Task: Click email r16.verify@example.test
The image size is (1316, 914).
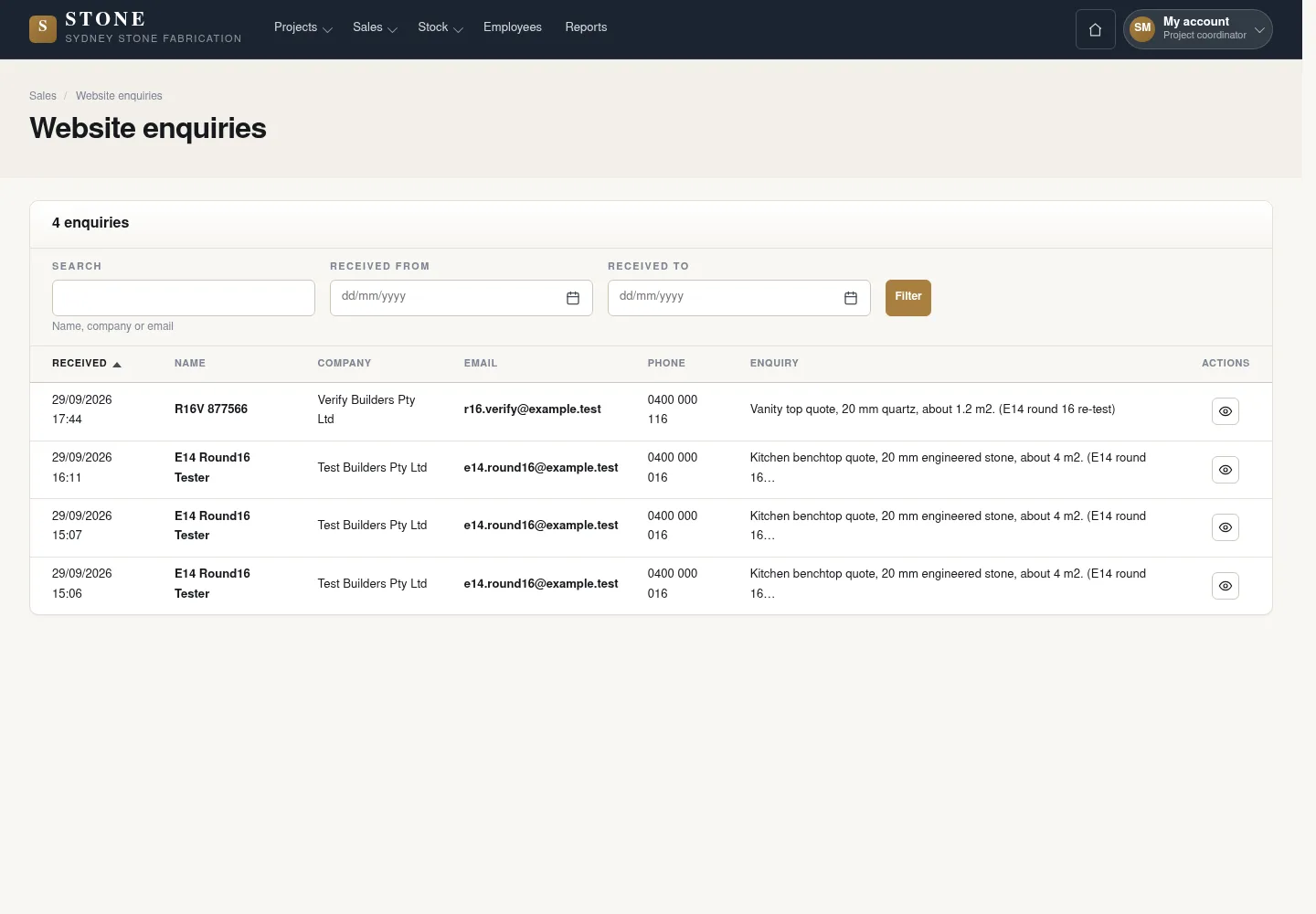Action: (533, 409)
